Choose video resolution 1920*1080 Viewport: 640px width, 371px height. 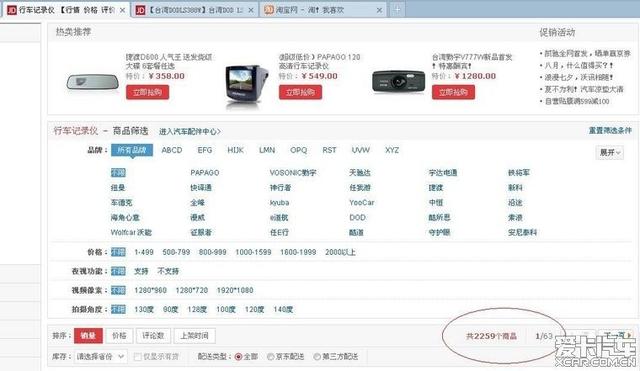coord(235,290)
